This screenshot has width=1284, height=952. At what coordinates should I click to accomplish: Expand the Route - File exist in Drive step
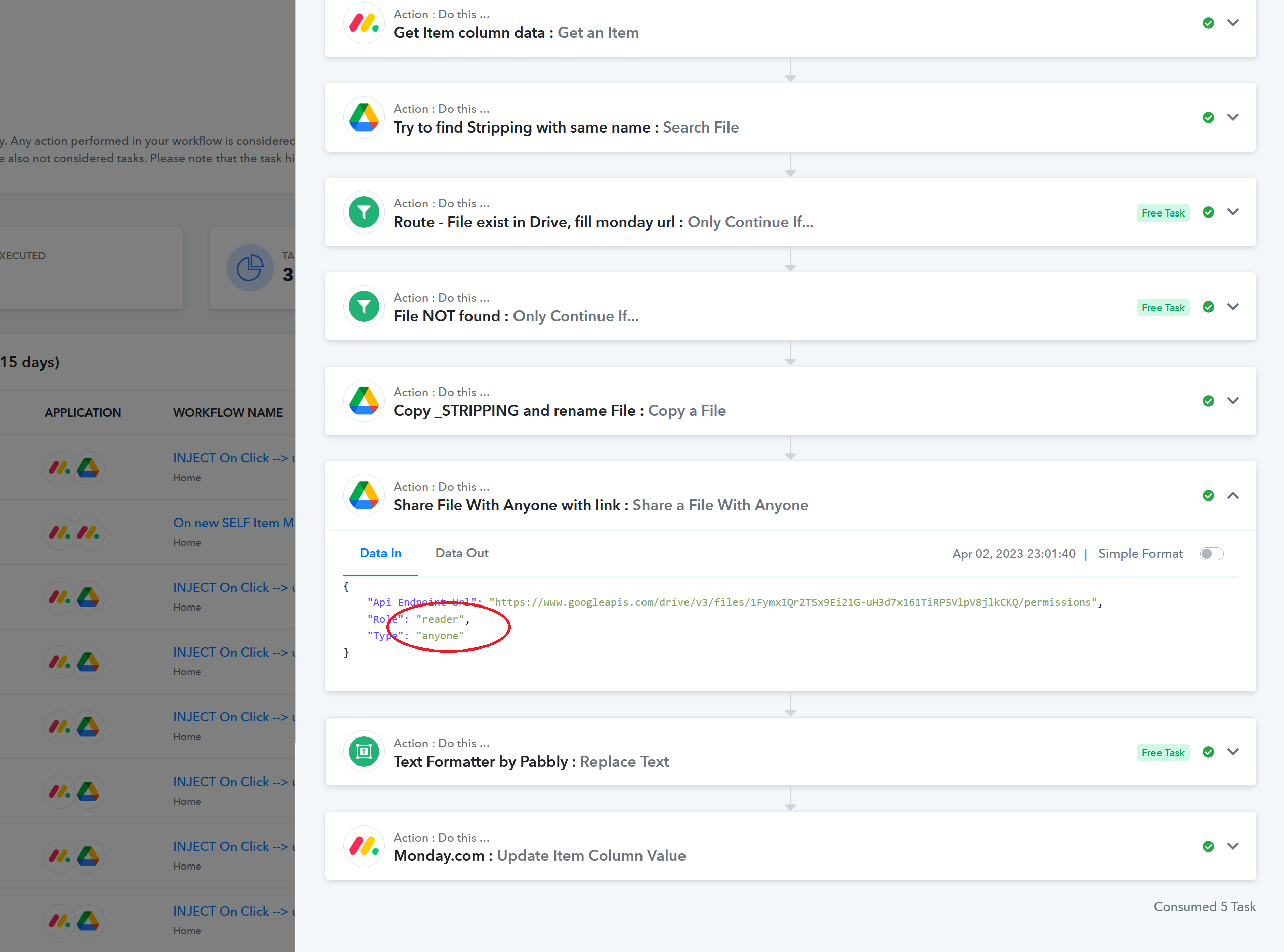[1233, 212]
